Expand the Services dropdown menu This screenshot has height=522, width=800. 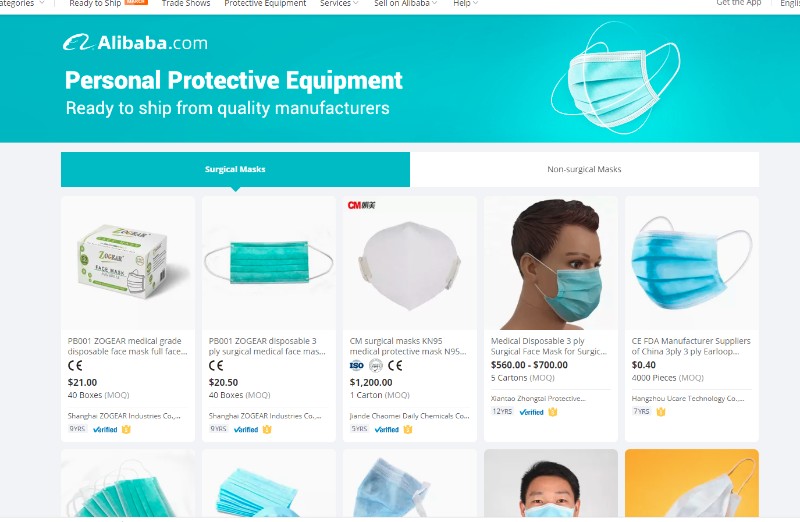coord(339,4)
